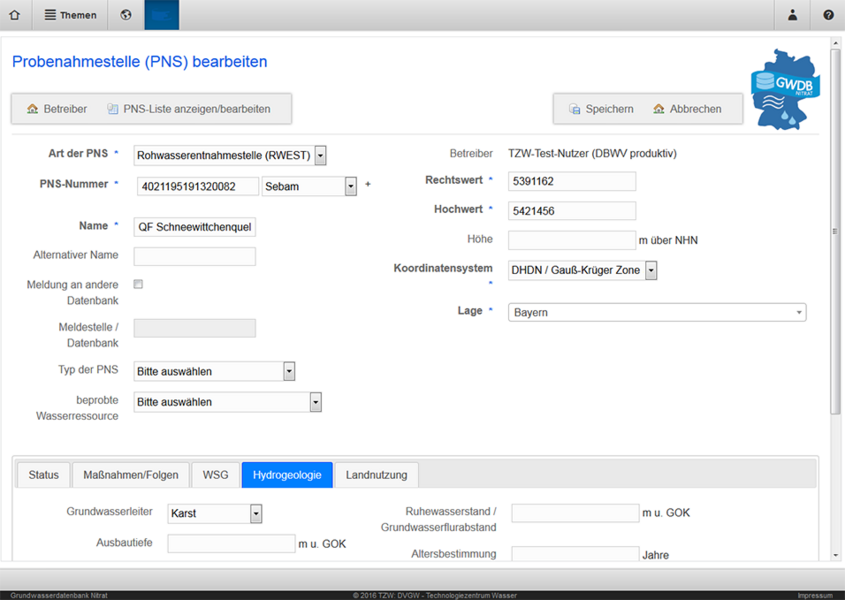Click the globe icon in top bar
Image resolution: width=845 pixels, height=600 pixels.
pos(126,15)
